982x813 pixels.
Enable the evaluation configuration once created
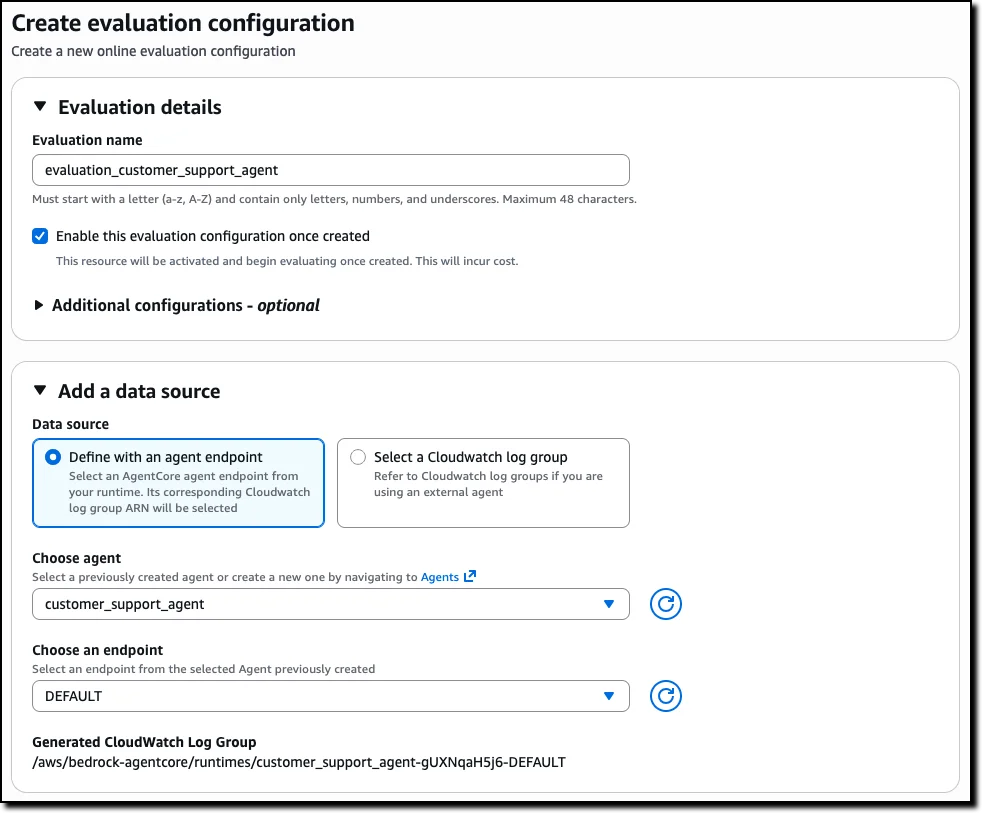click(x=40, y=236)
